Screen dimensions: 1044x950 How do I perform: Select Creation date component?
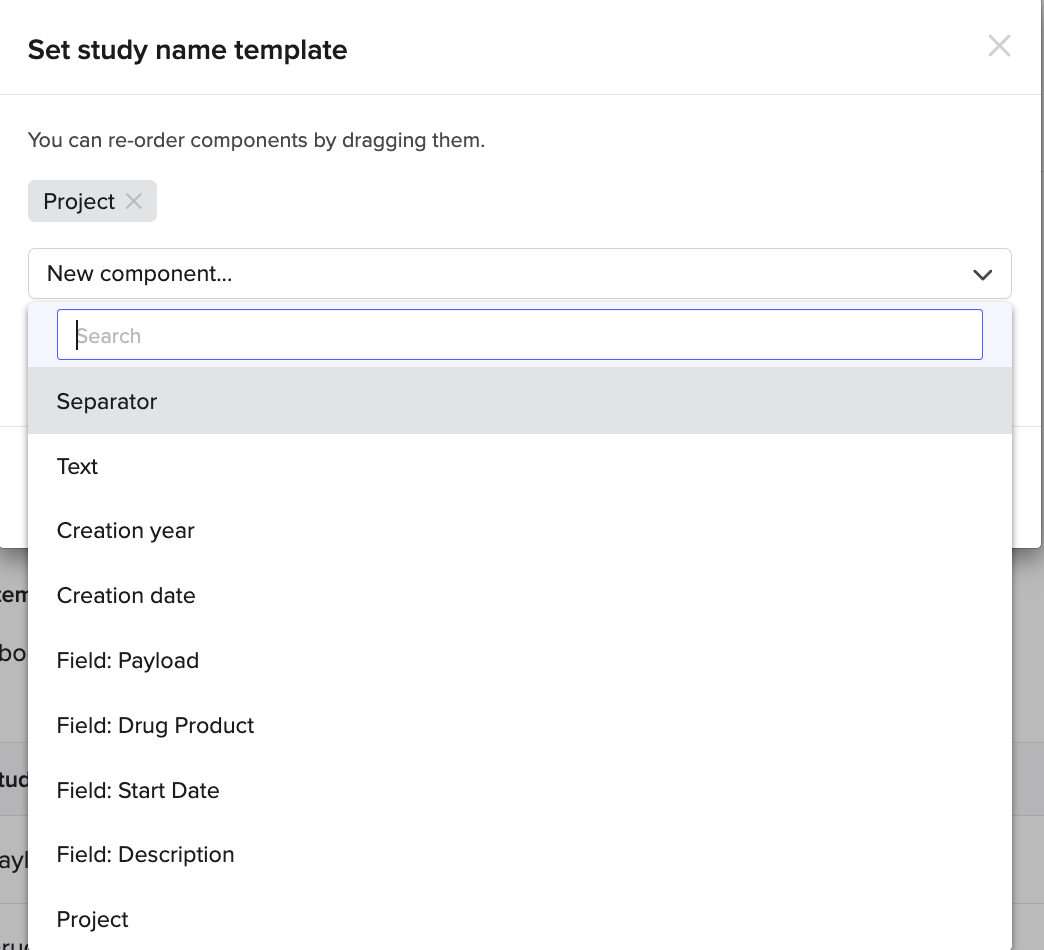click(126, 596)
